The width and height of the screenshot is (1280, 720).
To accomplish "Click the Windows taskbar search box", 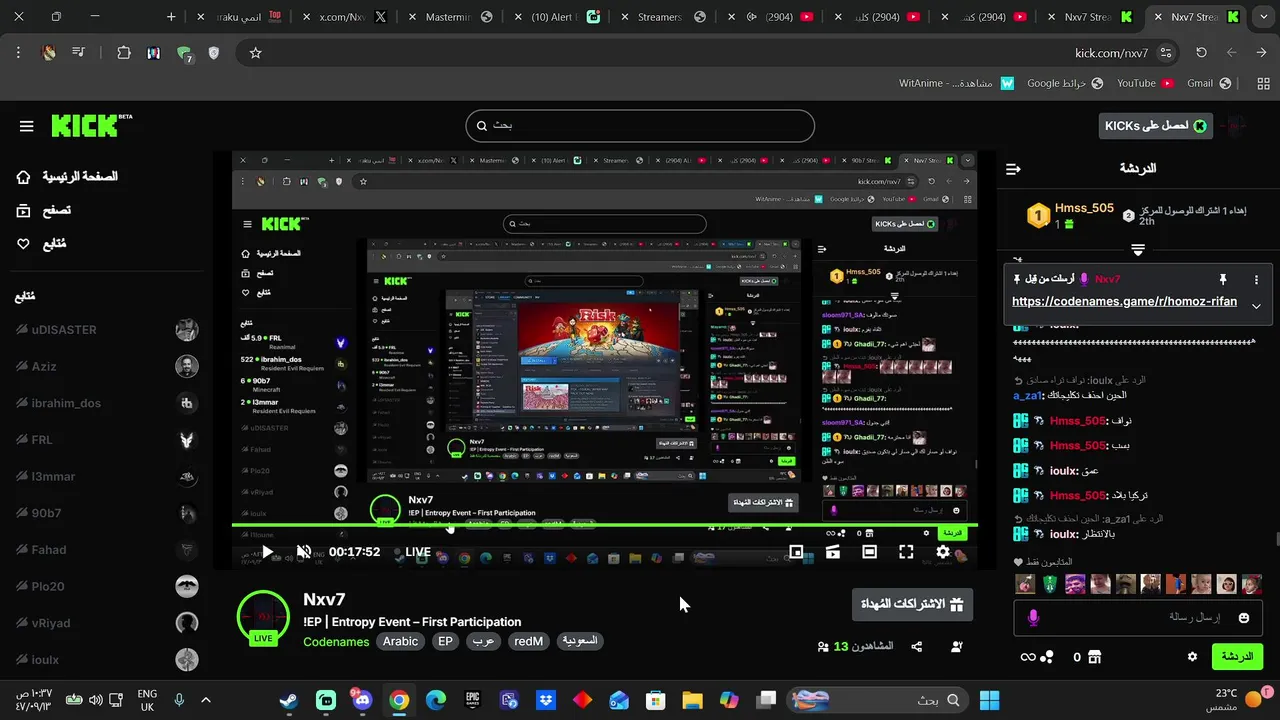I will pyautogui.click(x=877, y=700).
